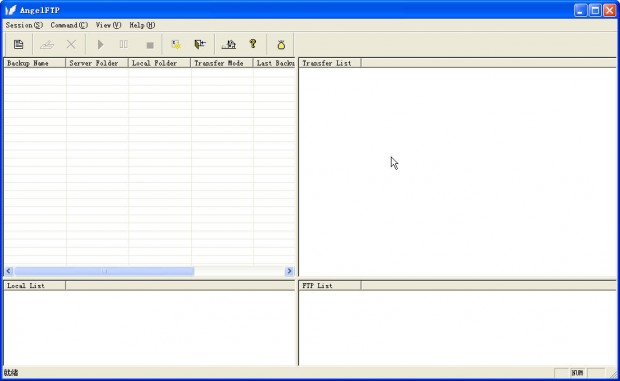Open the Command menu

[69, 25]
